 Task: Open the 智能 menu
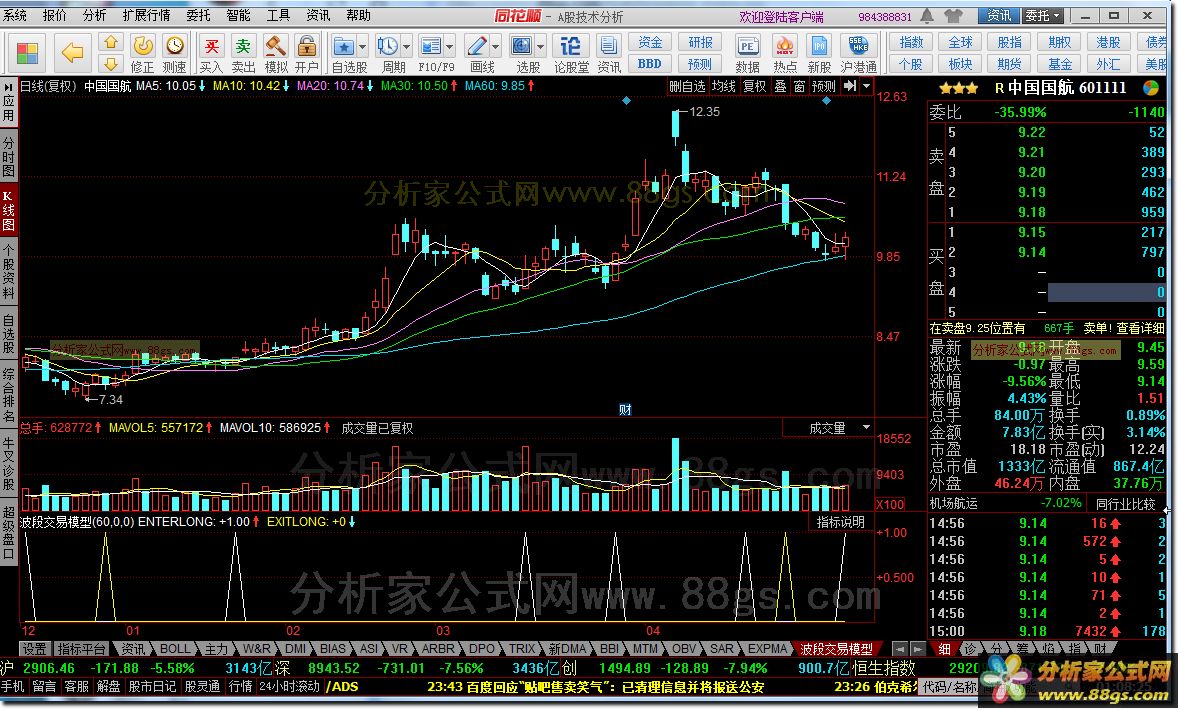(x=239, y=16)
